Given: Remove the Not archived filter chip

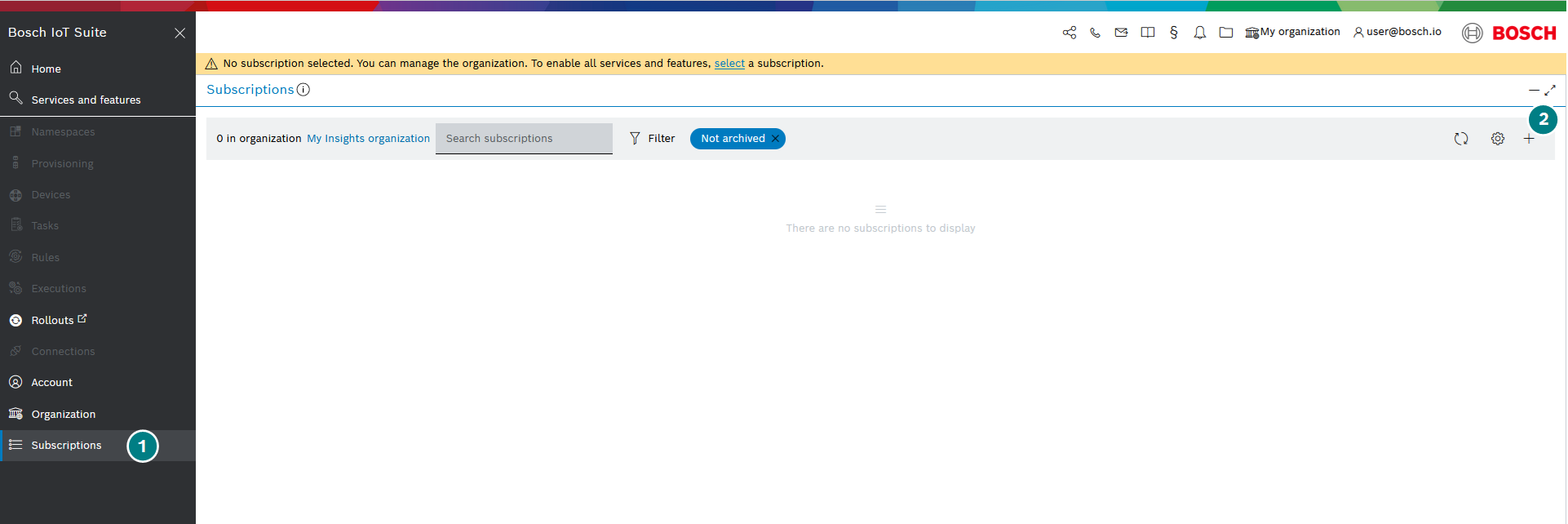Looking at the screenshot, I should point(775,139).
